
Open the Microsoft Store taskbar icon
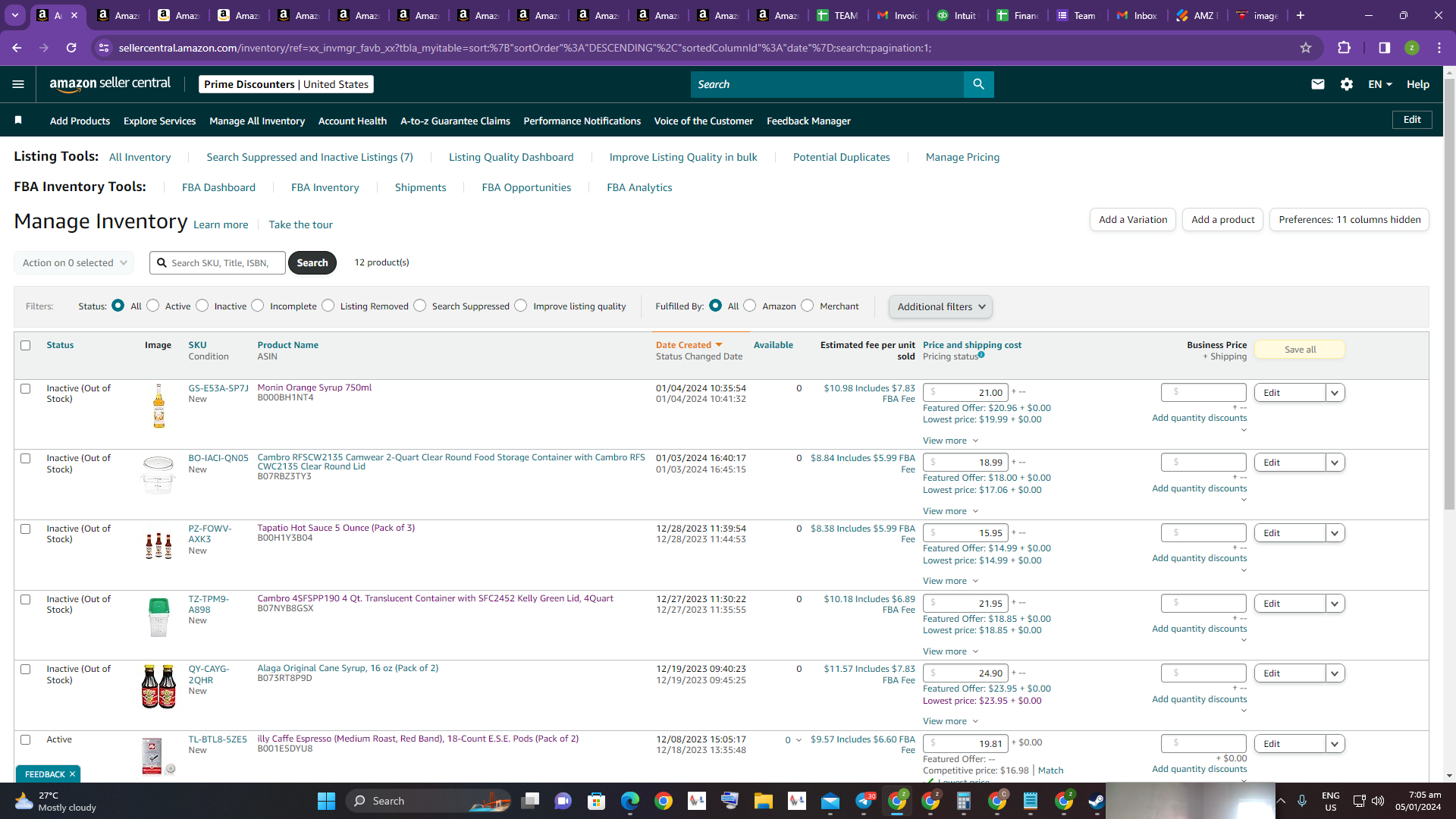pos(597,801)
